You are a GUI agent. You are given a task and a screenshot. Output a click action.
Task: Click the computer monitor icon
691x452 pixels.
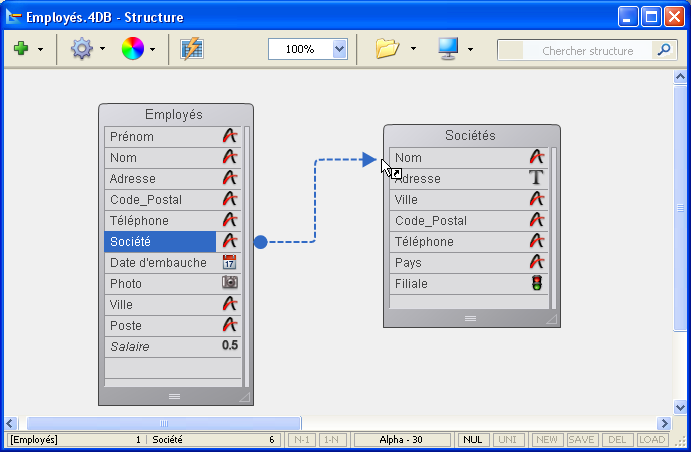click(x=447, y=49)
